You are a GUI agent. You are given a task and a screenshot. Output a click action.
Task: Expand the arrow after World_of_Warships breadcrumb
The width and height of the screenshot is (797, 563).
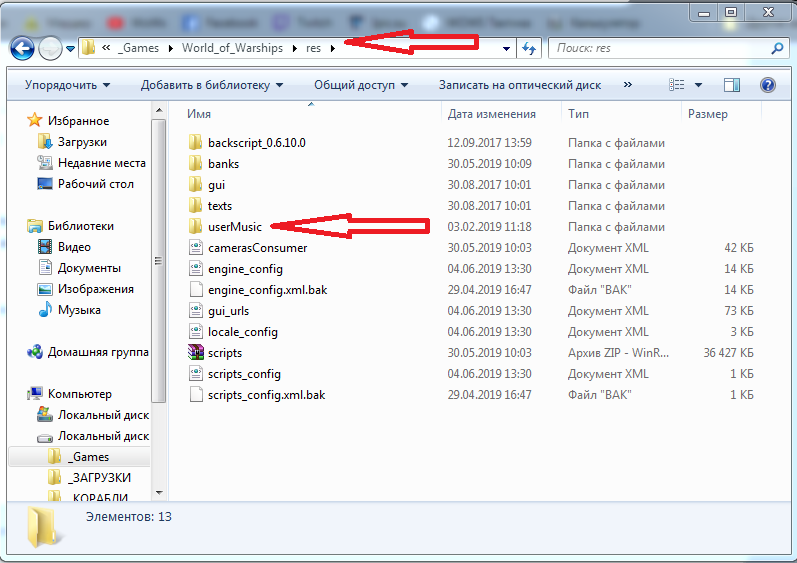click(x=295, y=48)
